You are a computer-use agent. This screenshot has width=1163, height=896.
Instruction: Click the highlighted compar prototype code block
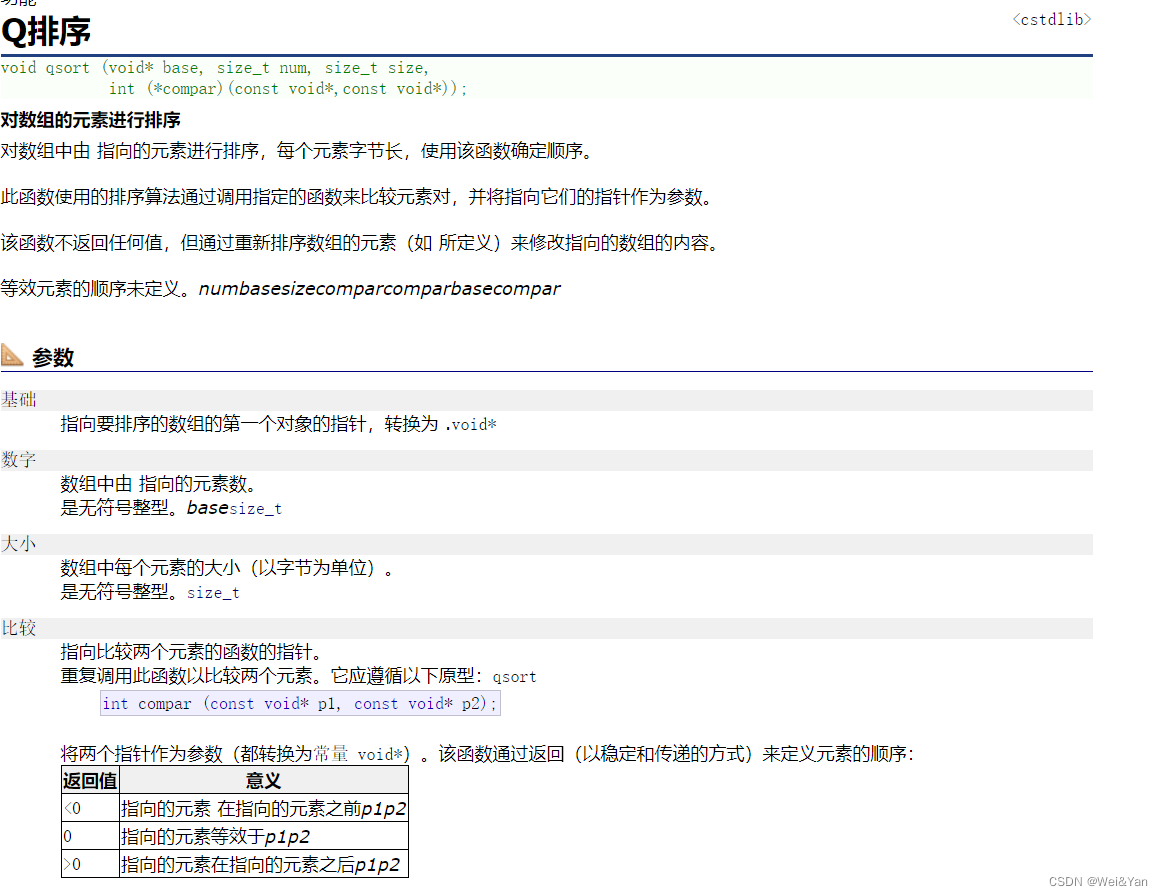[299, 704]
